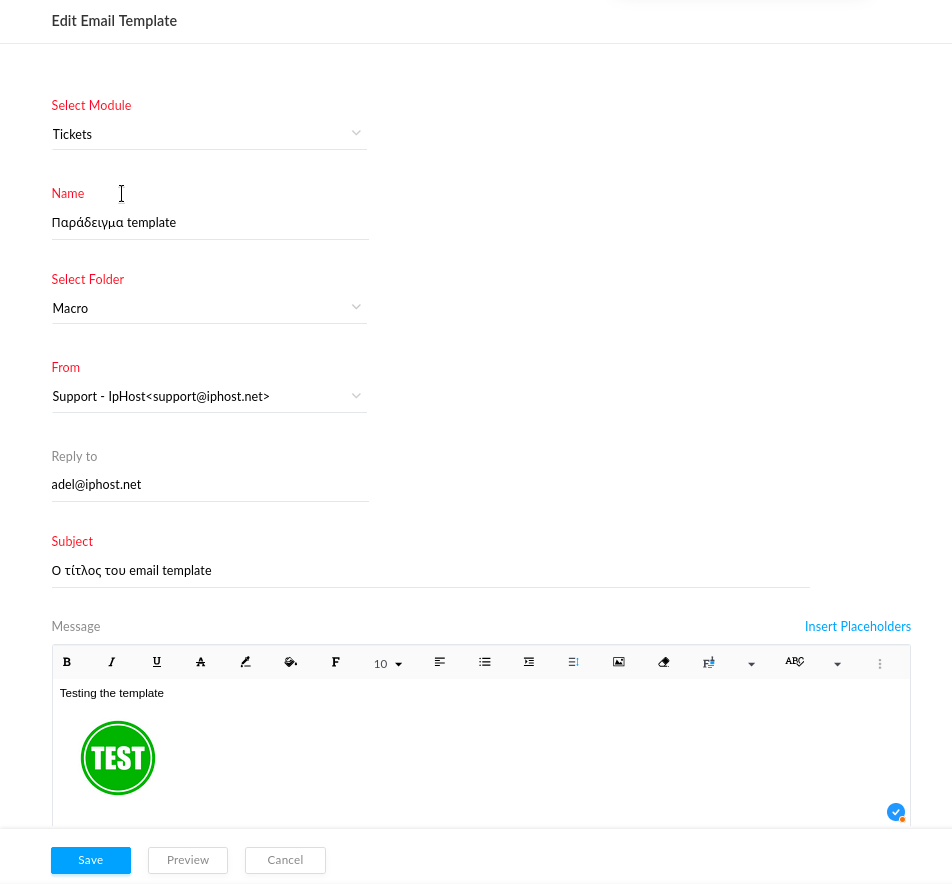This screenshot has height=884, width=952.
Task: Run the ABC spell check tool
Action: click(794, 661)
